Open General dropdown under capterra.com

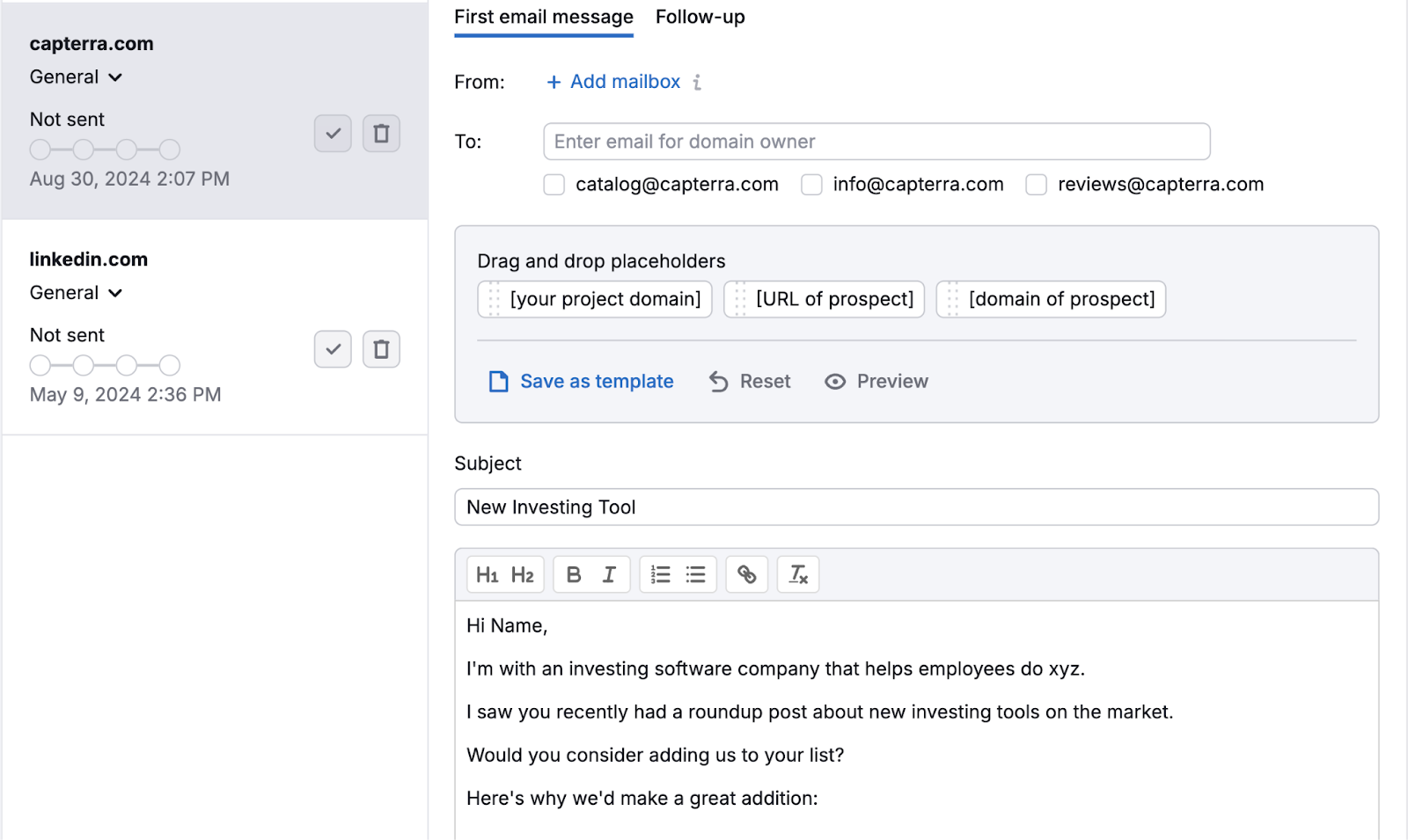click(76, 77)
